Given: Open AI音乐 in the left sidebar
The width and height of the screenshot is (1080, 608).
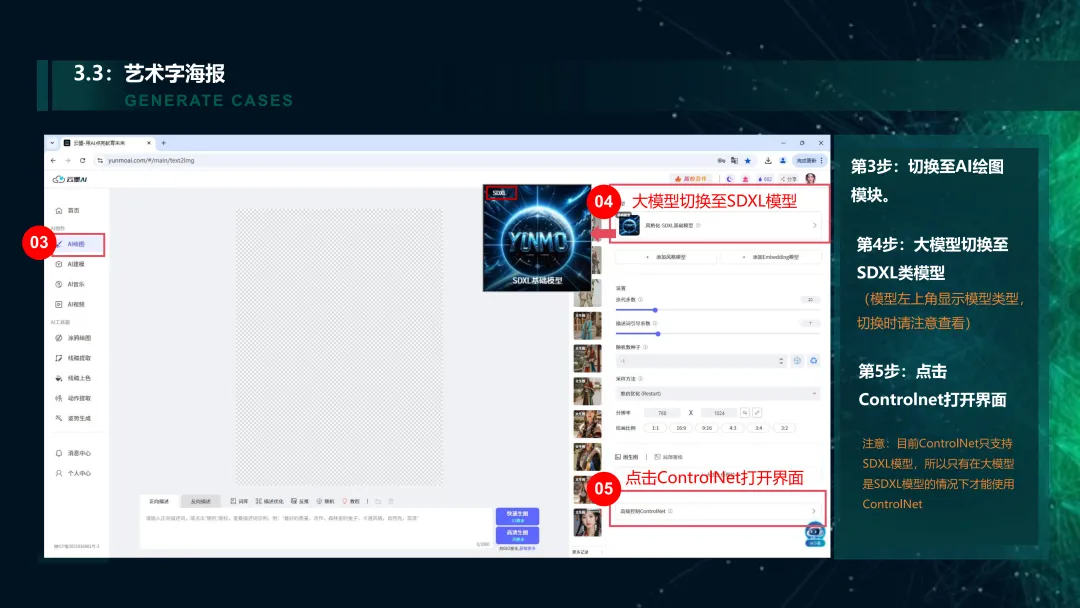Looking at the screenshot, I should tap(70, 284).
